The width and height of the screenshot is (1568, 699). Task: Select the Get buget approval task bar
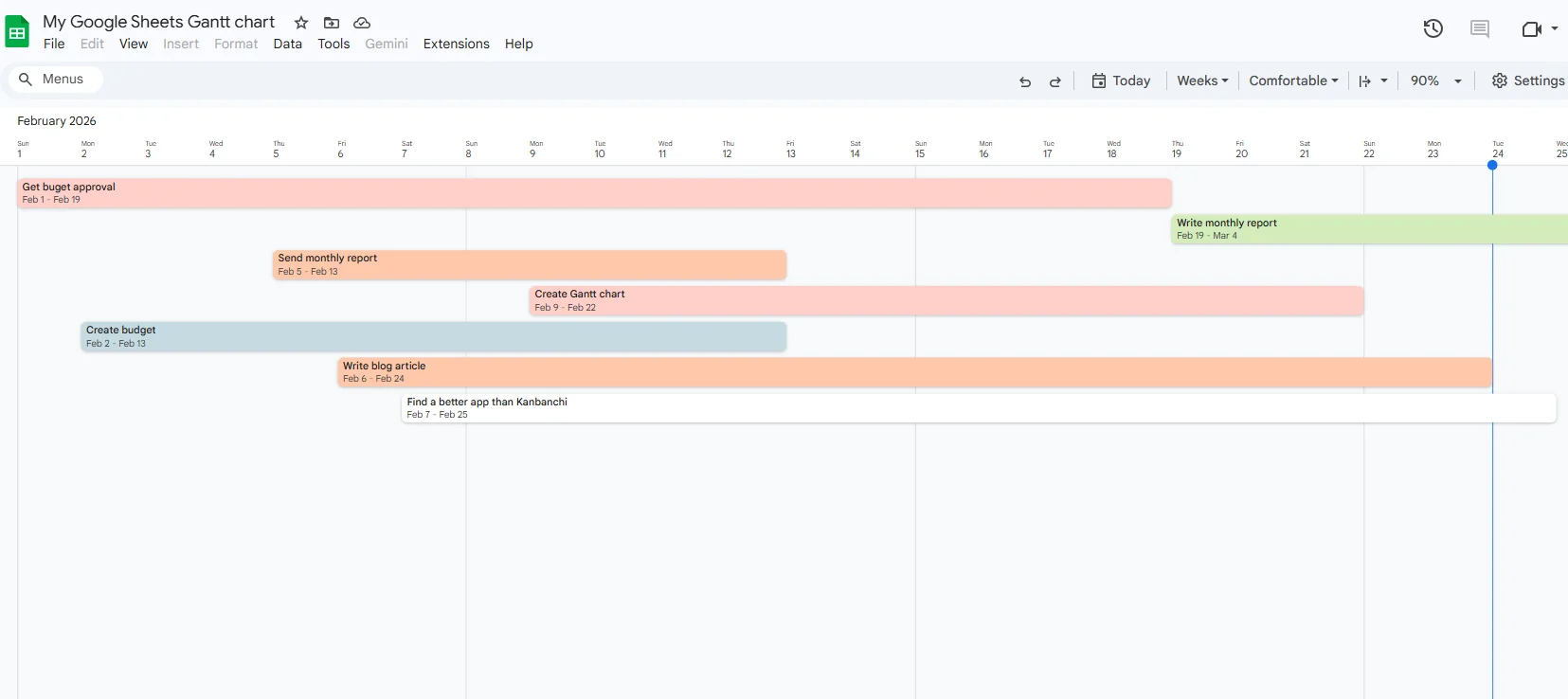click(595, 193)
